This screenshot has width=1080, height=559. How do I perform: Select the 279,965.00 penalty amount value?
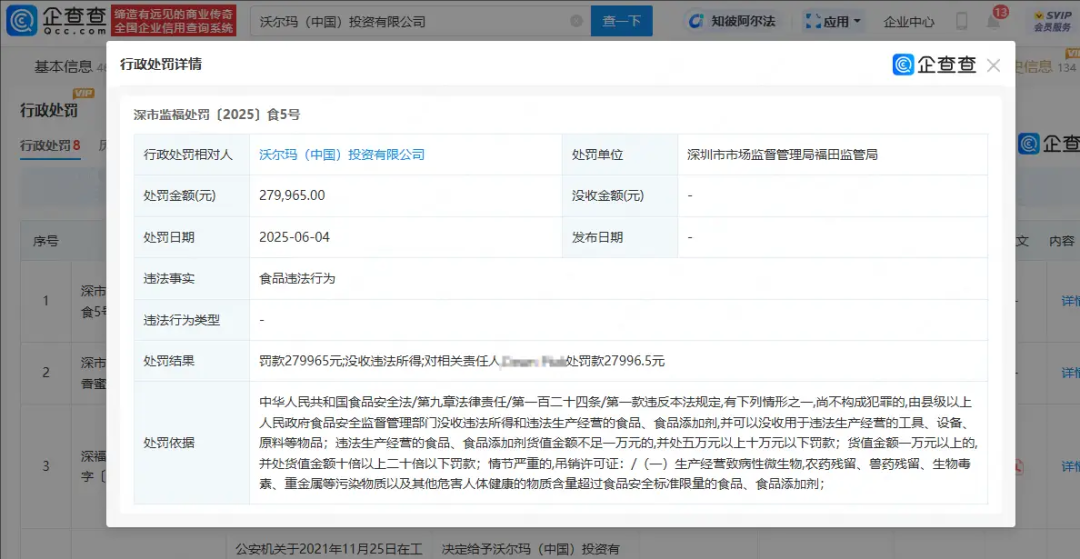[x=292, y=196]
